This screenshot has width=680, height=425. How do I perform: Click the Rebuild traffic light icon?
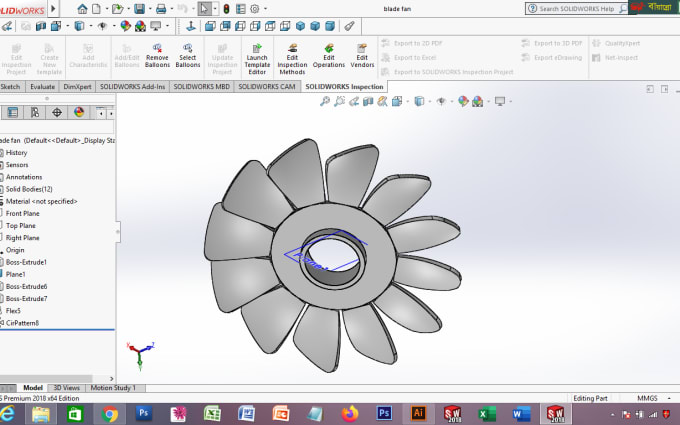tap(226, 9)
